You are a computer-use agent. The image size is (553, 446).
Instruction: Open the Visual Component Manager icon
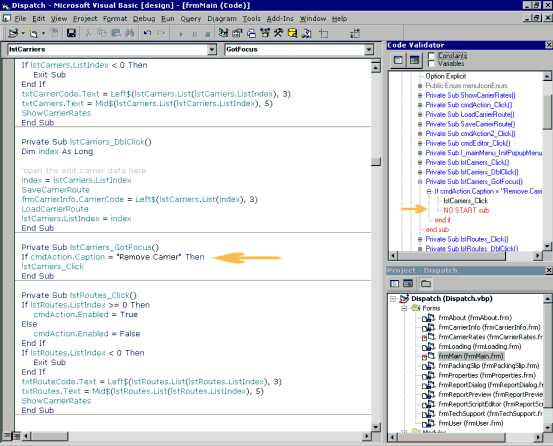[x=306, y=33]
